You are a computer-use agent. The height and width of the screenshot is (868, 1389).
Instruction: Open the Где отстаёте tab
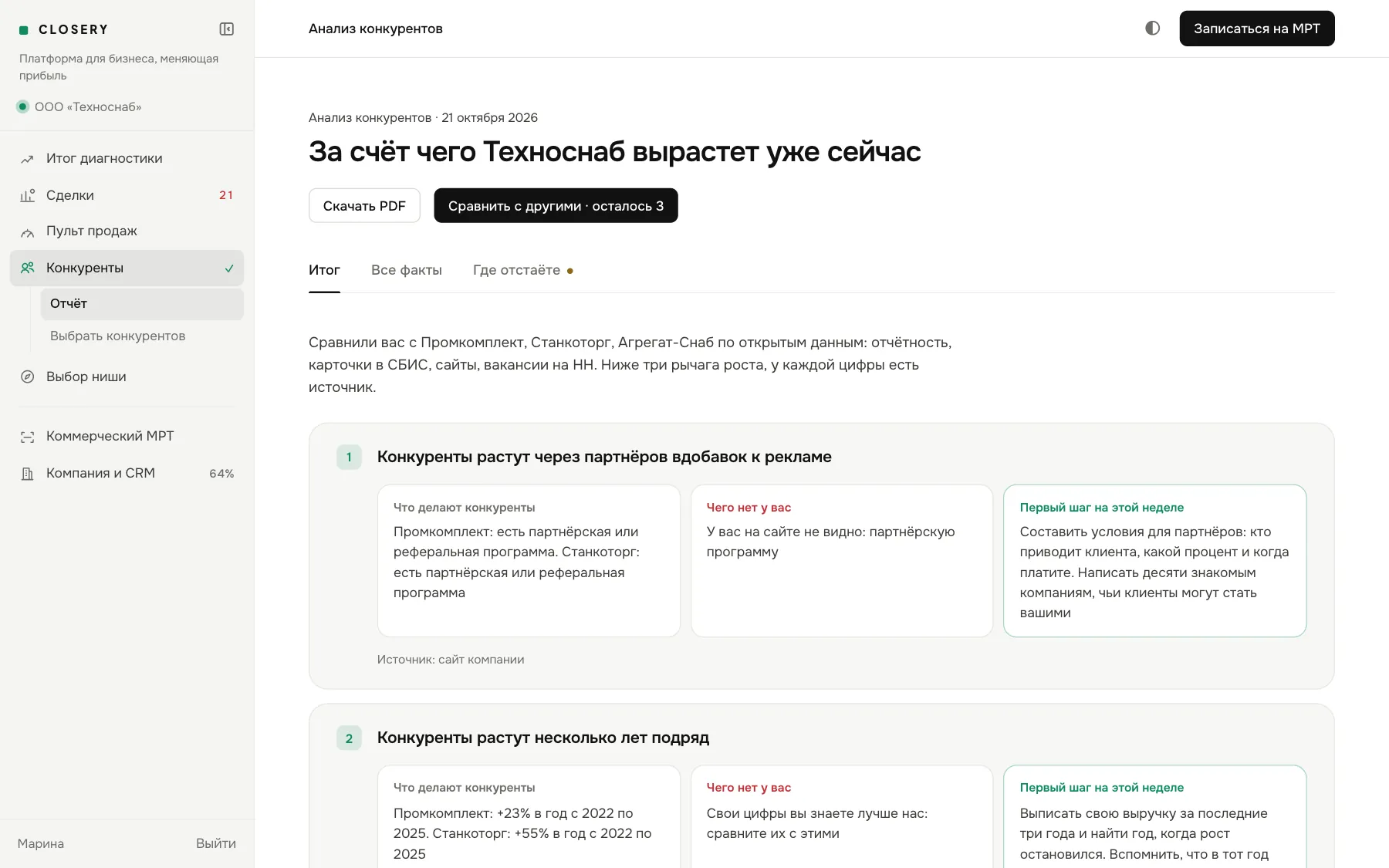click(523, 270)
